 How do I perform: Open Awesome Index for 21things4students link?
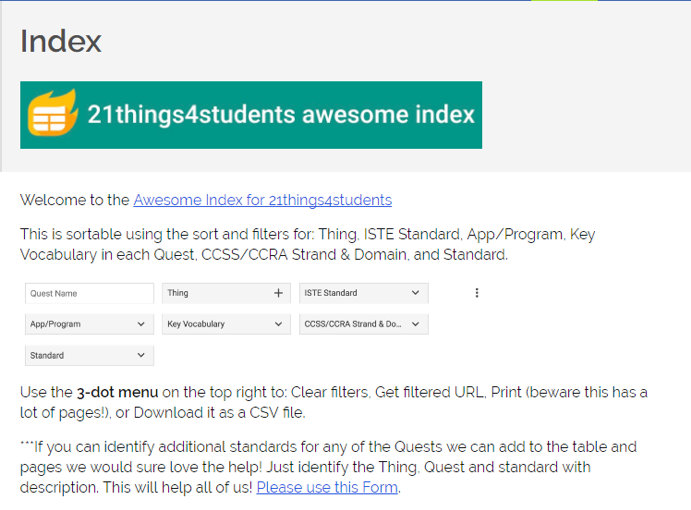coord(263,200)
